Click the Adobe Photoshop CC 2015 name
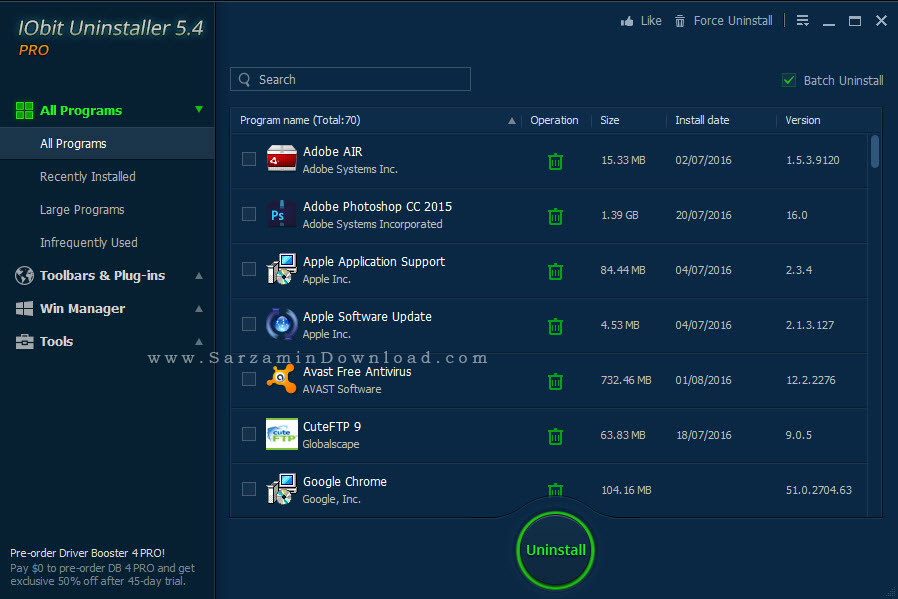The width and height of the screenshot is (898, 599). click(x=377, y=207)
